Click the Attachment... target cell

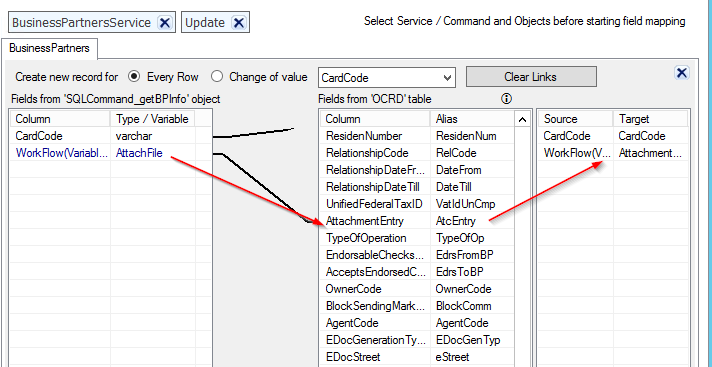(650, 153)
